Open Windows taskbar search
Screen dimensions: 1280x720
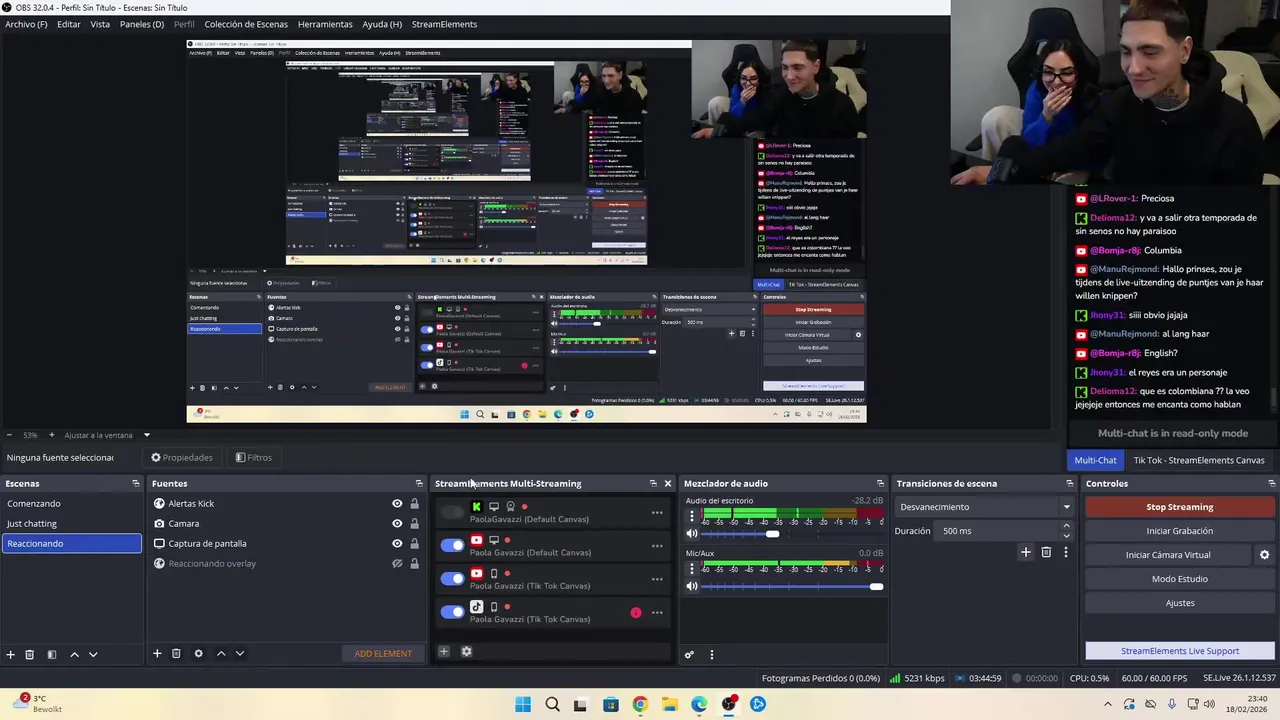coord(552,704)
